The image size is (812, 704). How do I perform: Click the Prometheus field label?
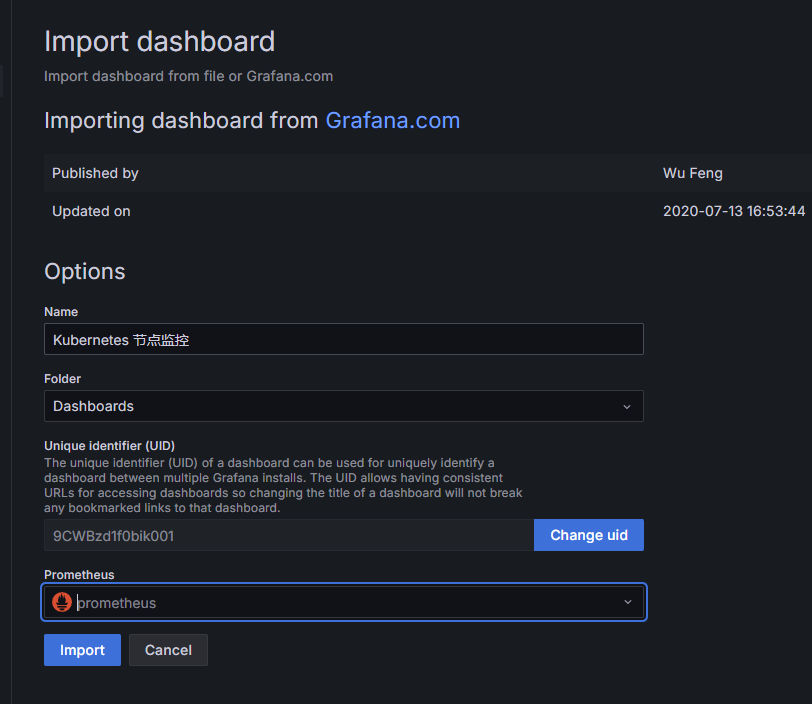79,575
